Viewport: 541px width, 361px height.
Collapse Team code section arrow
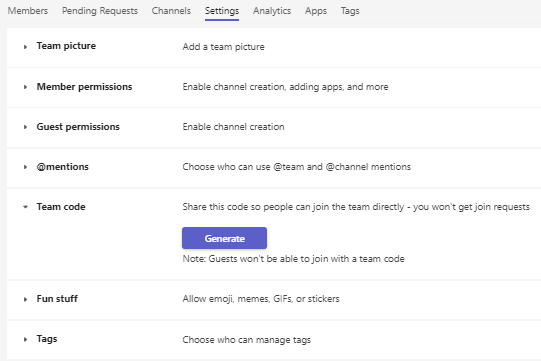[x=25, y=207]
